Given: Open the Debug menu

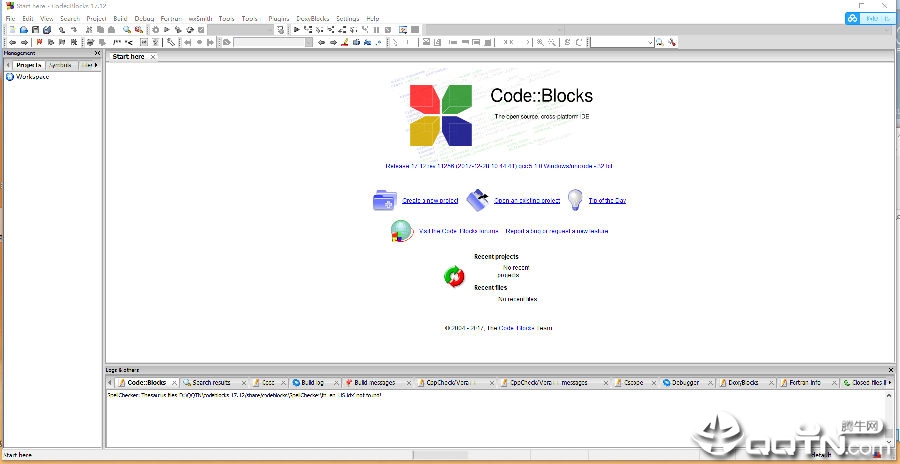Looking at the screenshot, I should pos(144,18).
